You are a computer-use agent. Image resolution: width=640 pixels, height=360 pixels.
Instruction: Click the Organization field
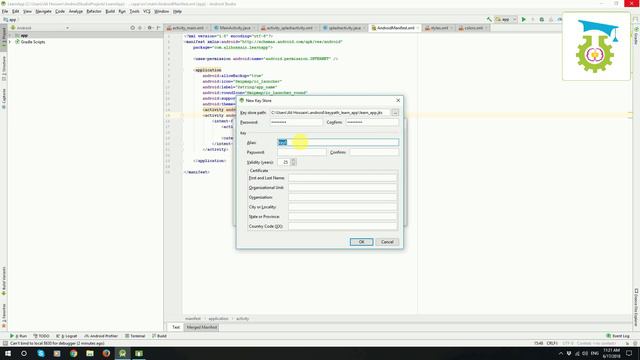(342, 197)
